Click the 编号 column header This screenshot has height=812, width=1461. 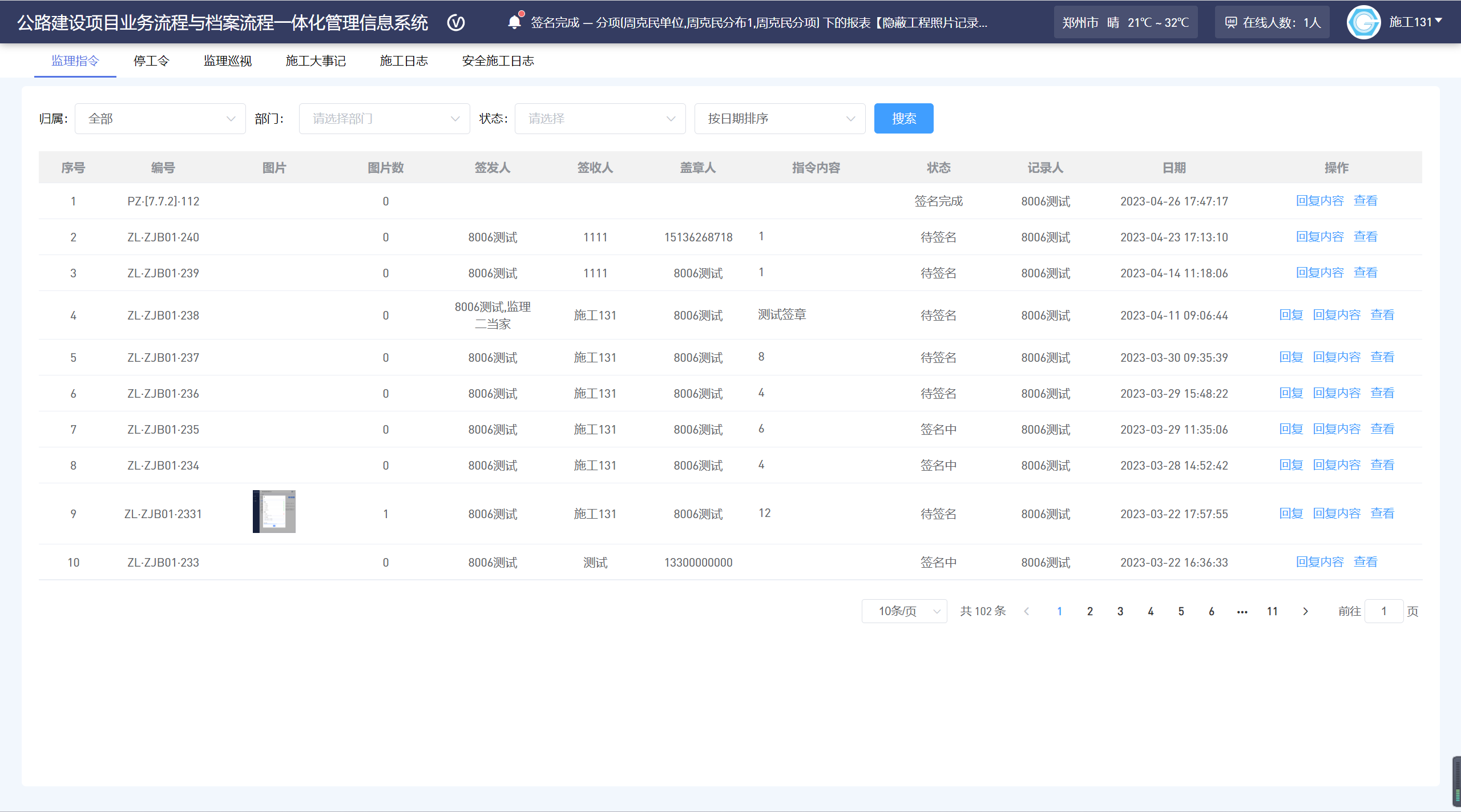163,168
